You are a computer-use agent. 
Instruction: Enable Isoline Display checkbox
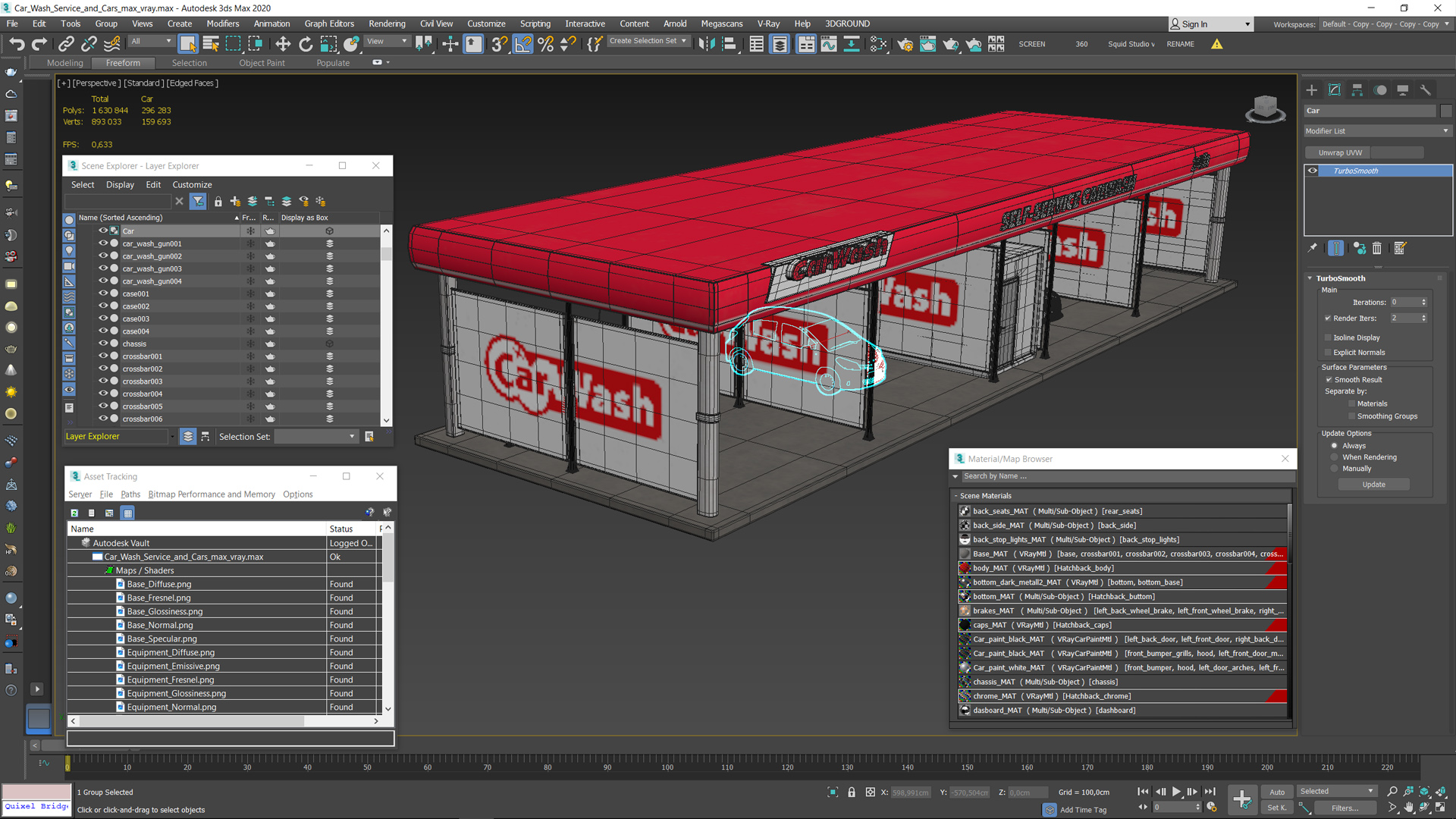tap(1328, 337)
